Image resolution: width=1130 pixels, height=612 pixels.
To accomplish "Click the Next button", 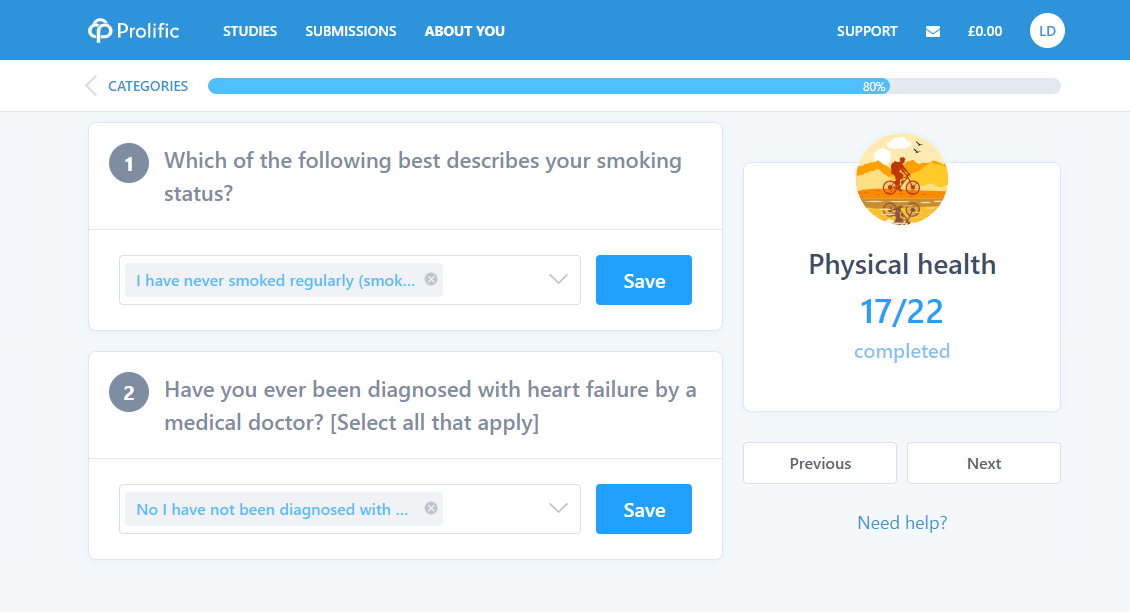I will click(x=984, y=464).
